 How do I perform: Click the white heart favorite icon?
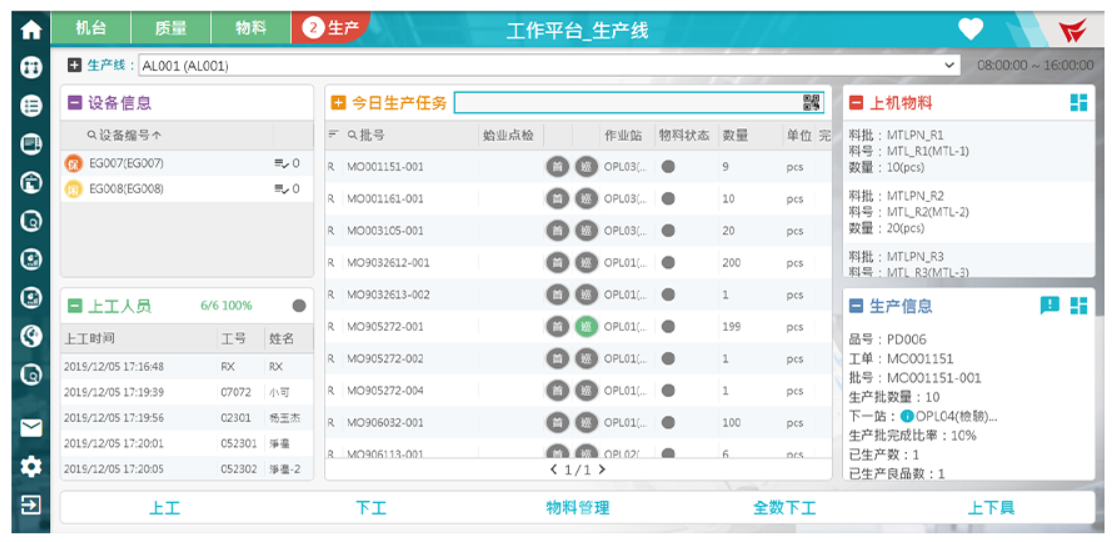pos(970,29)
